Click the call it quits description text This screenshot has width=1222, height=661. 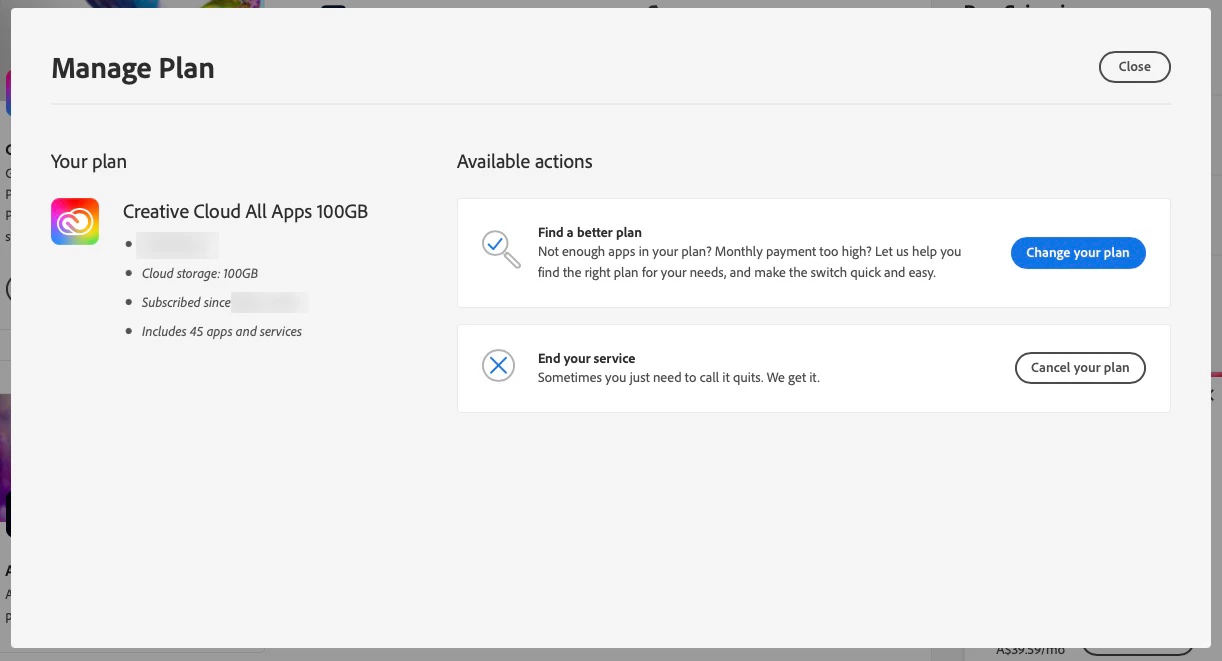pyautogui.click(x=678, y=378)
